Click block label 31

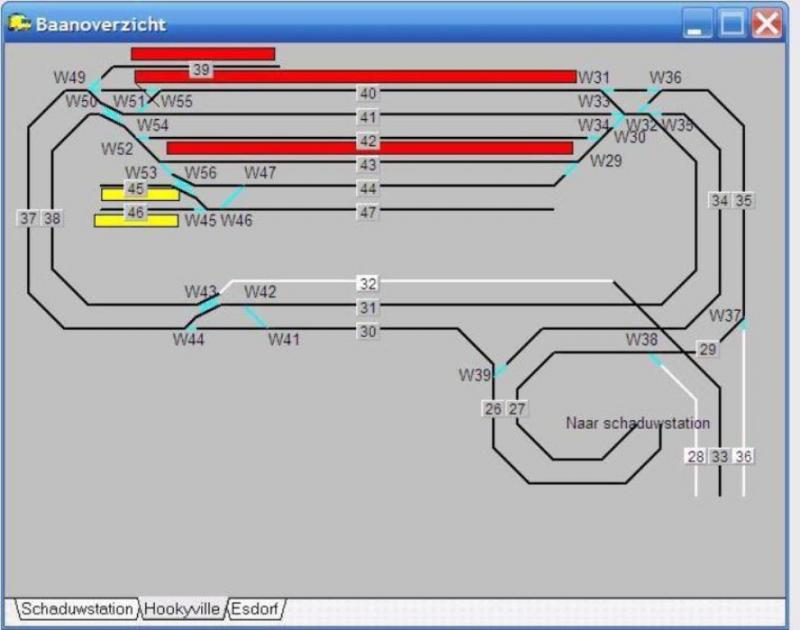tap(368, 308)
